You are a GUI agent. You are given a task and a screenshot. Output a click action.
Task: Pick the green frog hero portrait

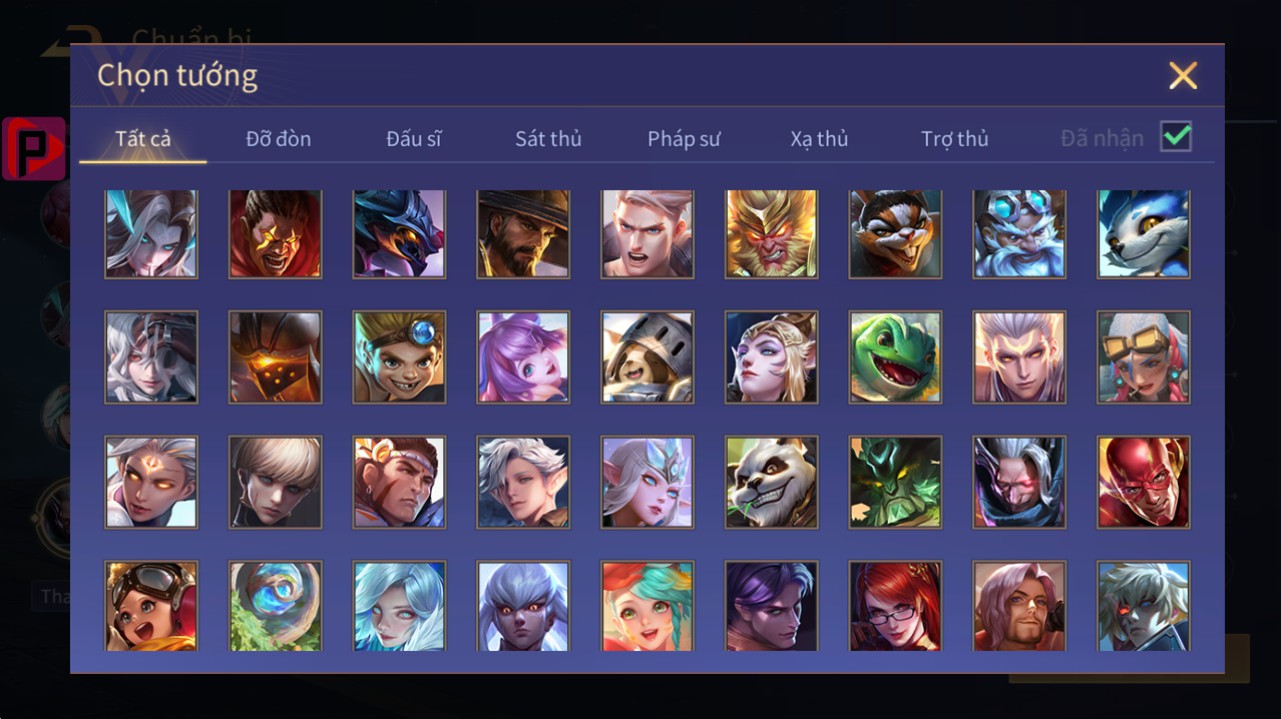895,357
